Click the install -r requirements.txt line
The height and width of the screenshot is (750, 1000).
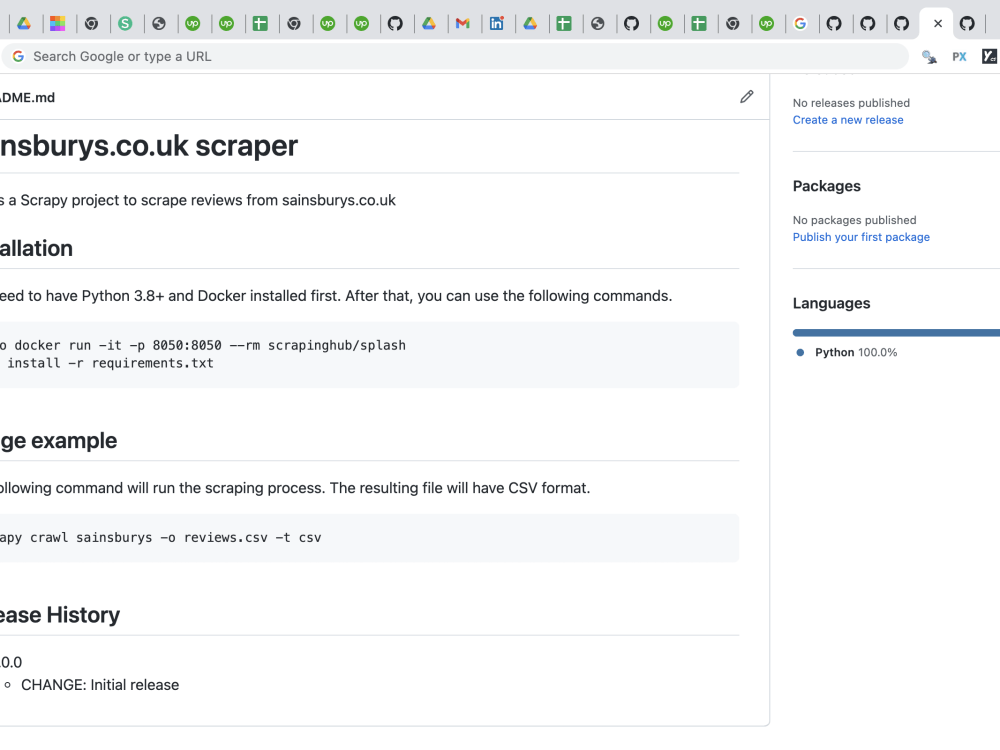tap(107, 363)
